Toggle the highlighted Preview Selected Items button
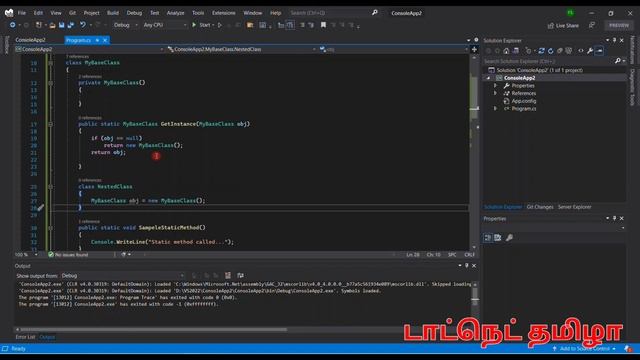The image size is (640, 360). (x=599, y=51)
